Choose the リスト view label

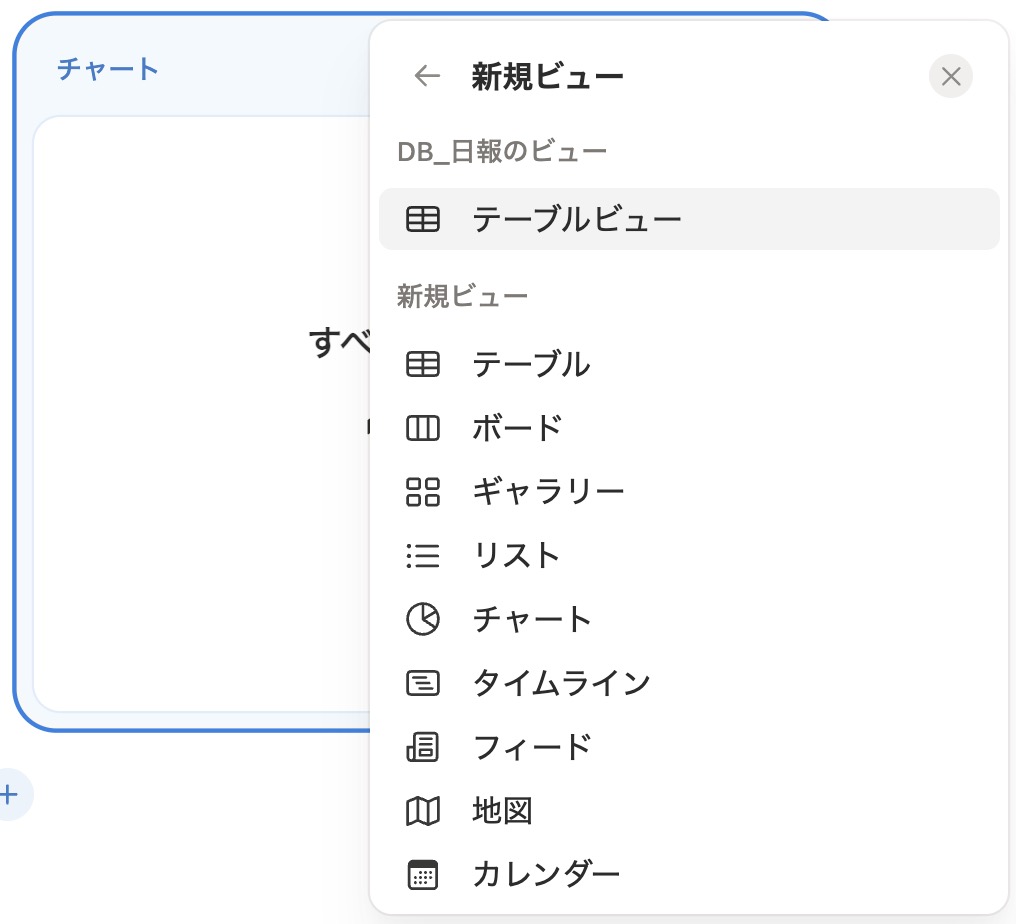(516, 556)
